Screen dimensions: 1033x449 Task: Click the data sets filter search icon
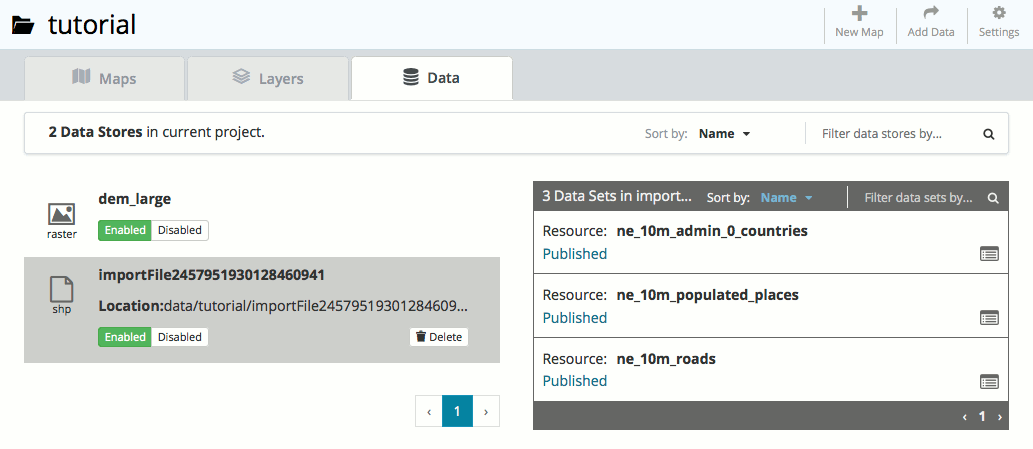pos(993,198)
